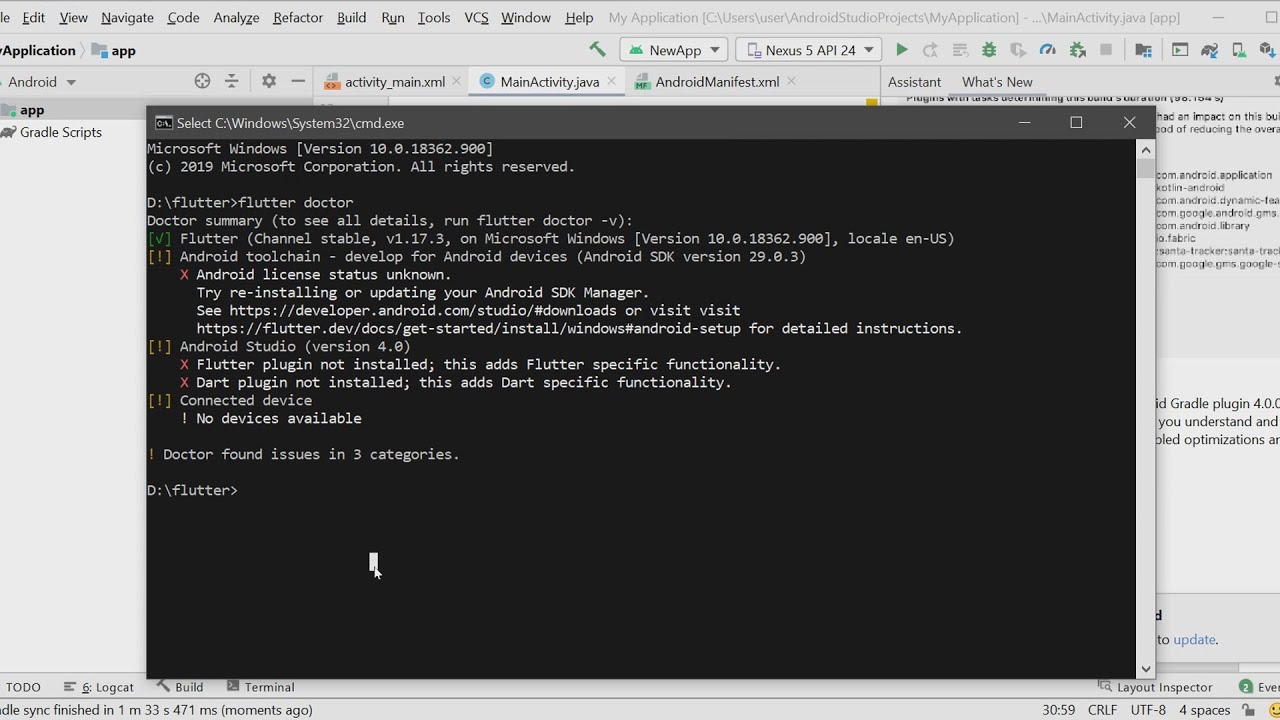
Task: Close the MainActivity.java tab
Action: (x=612, y=81)
